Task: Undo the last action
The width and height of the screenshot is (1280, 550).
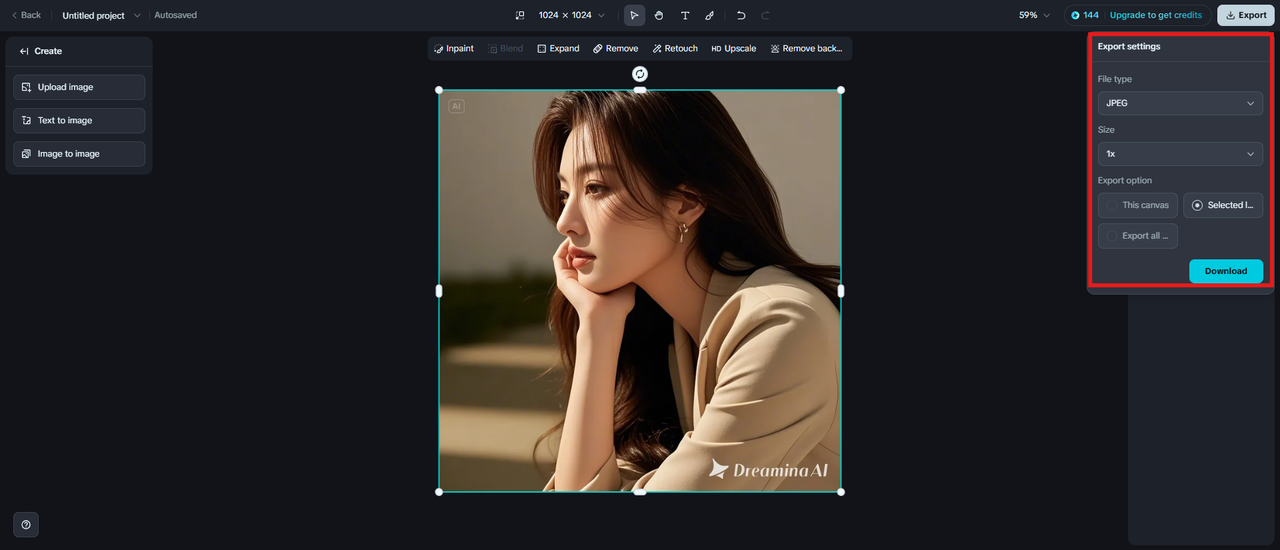Action: [741, 15]
